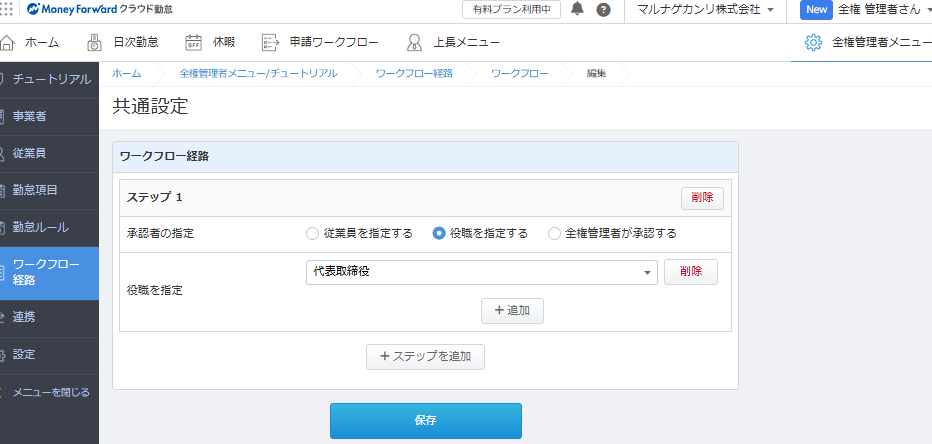
Task: Choose the 全権管理者が承認する radio option
Action: click(554, 233)
